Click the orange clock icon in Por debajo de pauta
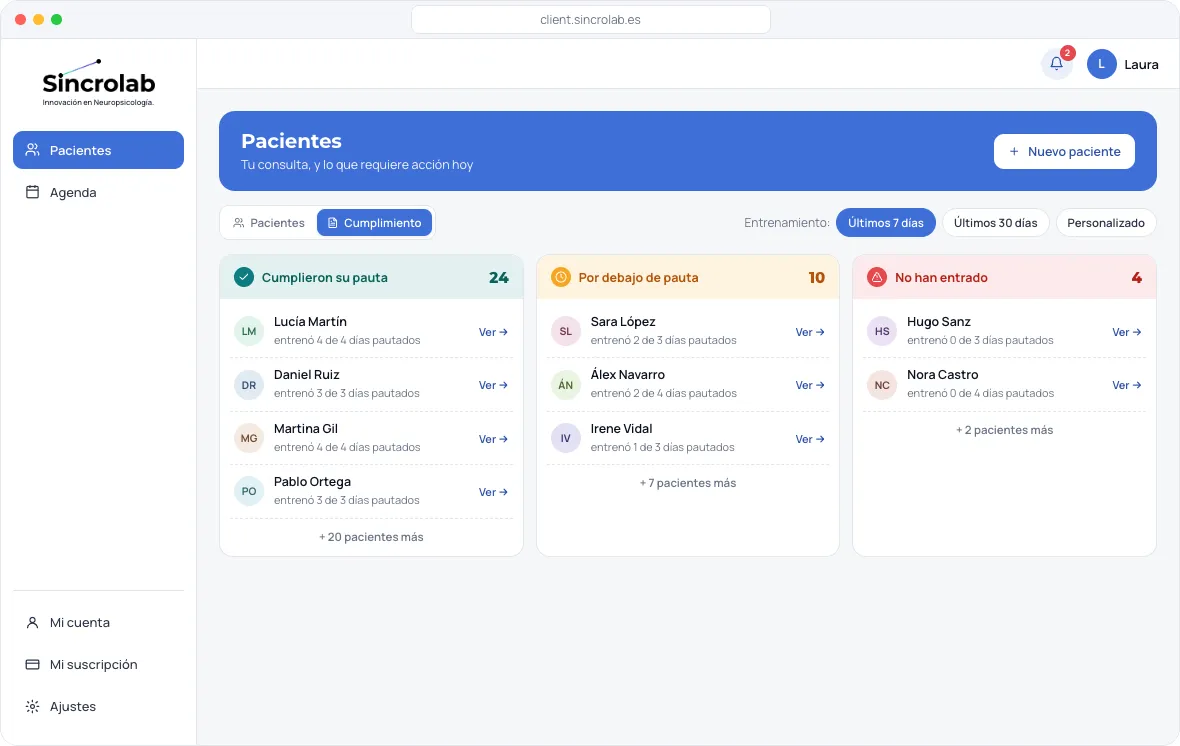The image size is (1180, 746). pyautogui.click(x=561, y=277)
